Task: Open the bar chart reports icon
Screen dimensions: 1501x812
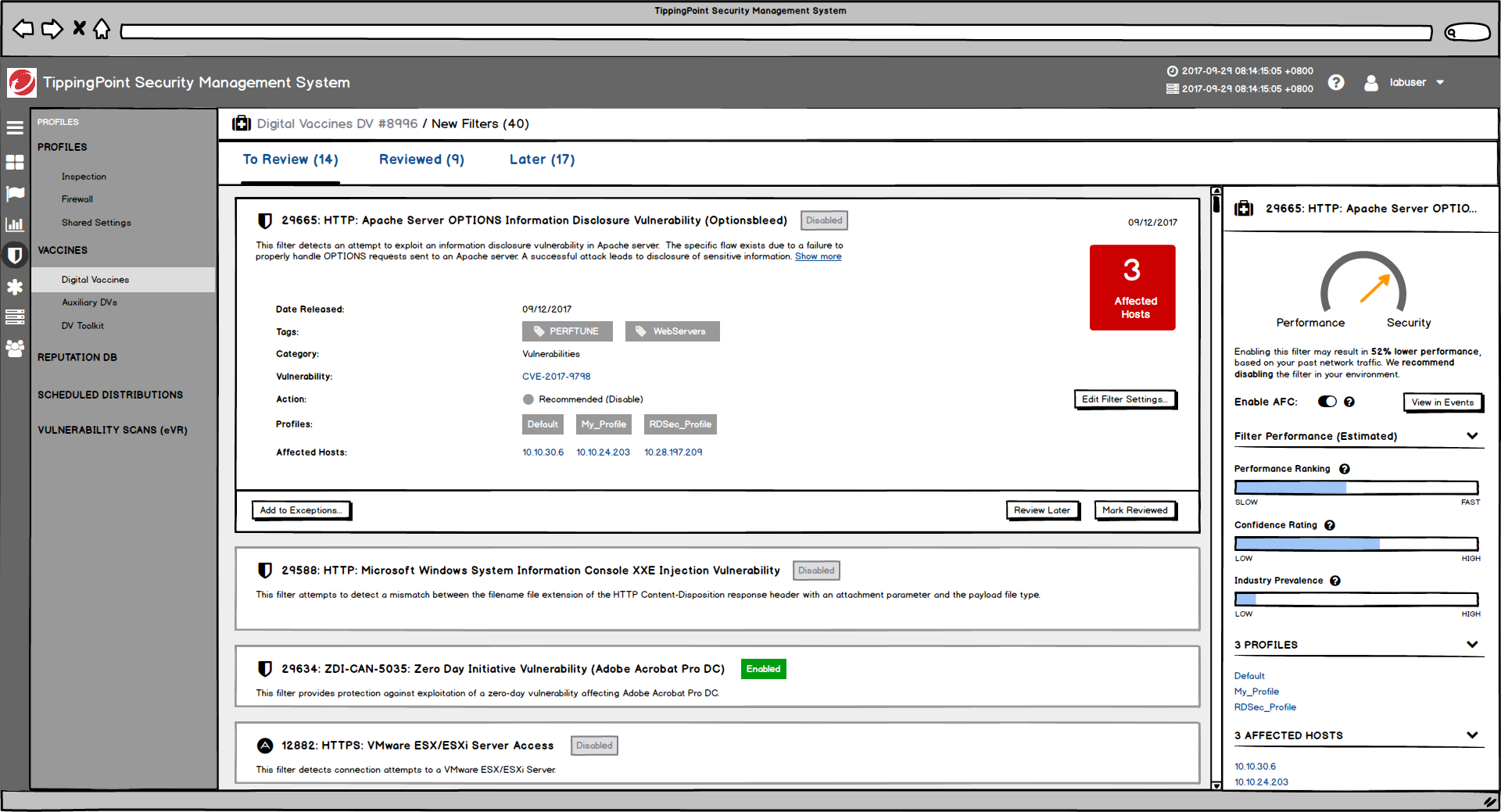Action: tap(15, 224)
